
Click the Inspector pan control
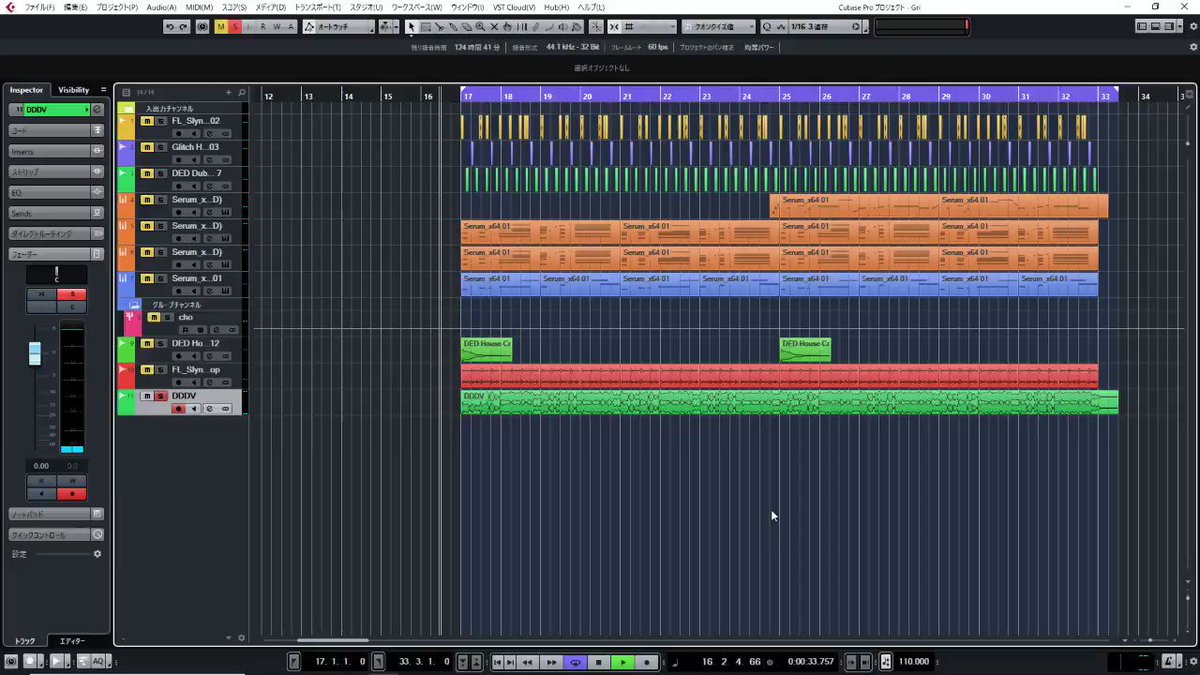(57, 274)
